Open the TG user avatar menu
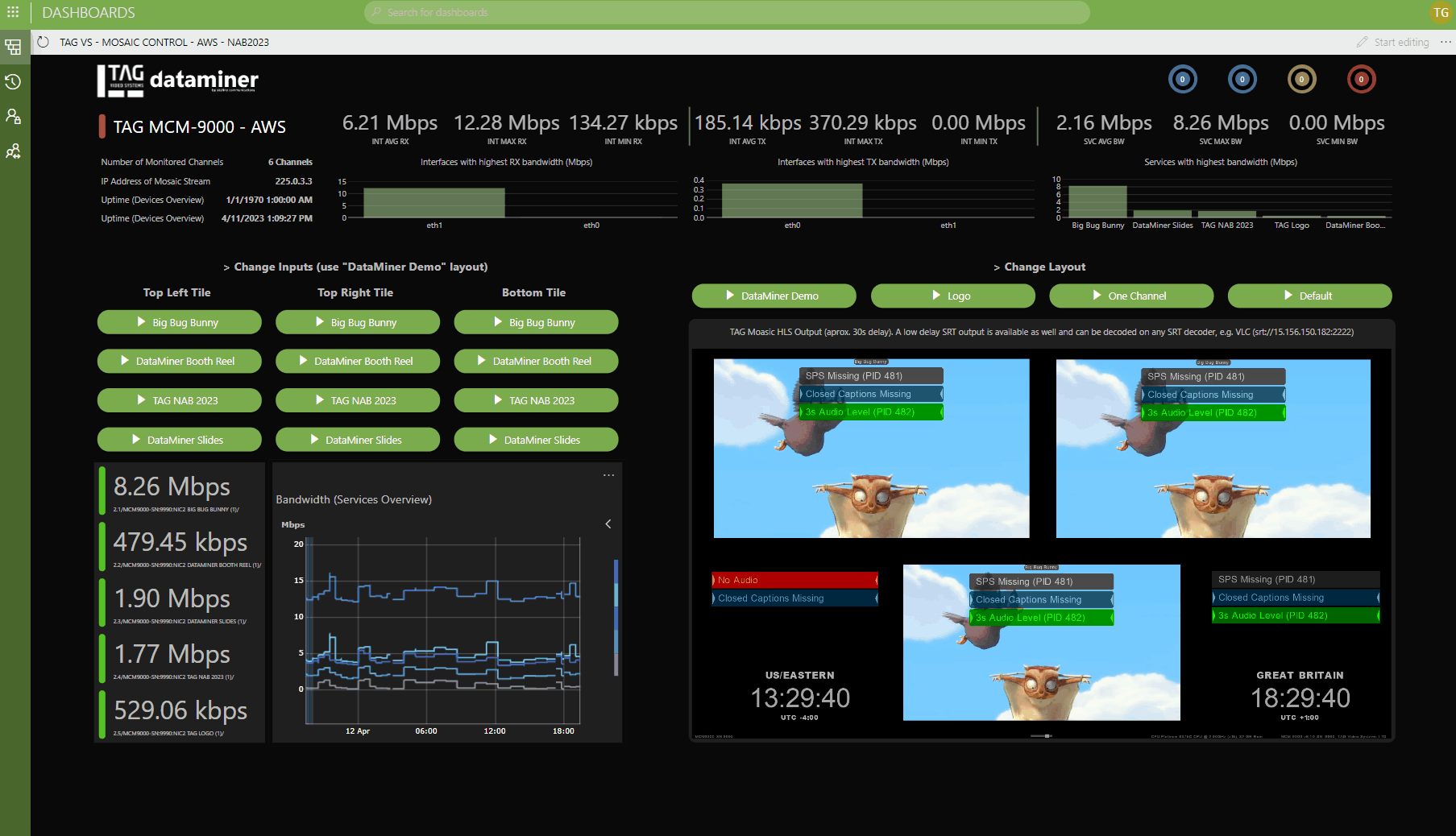Image resolution: width=1456 pixels, height=836 pixels. 1441,12
